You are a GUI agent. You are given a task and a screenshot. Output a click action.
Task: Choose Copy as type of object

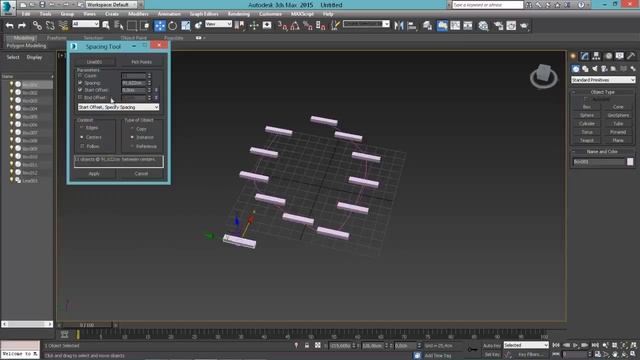tap(132, 129)
